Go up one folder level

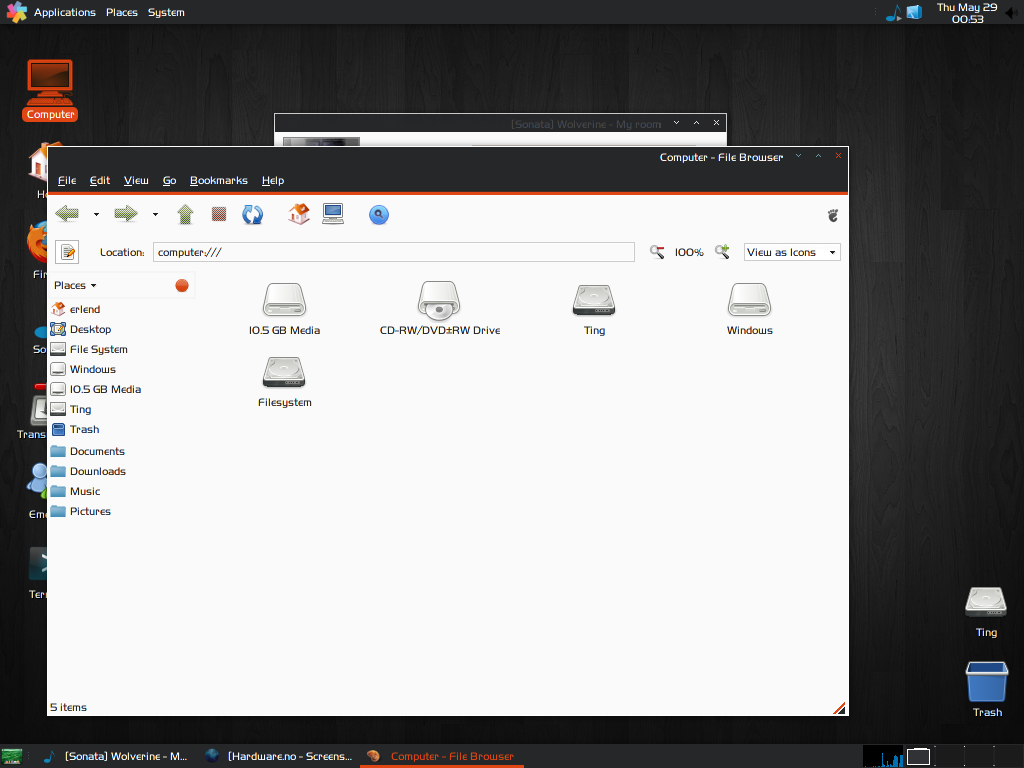[185, 214]
